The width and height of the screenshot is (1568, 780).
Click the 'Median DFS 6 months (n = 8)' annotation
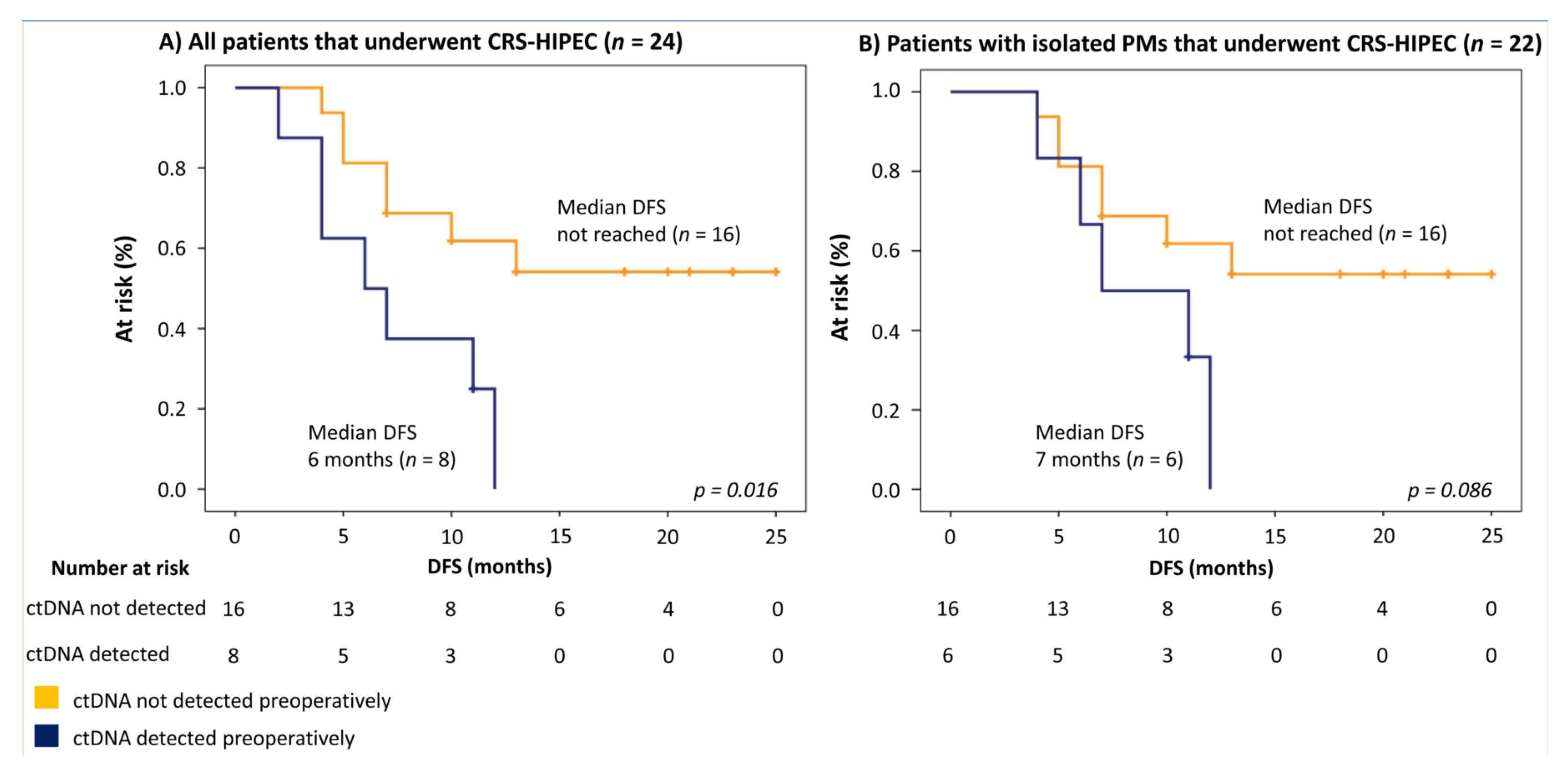tap(382, 446)
